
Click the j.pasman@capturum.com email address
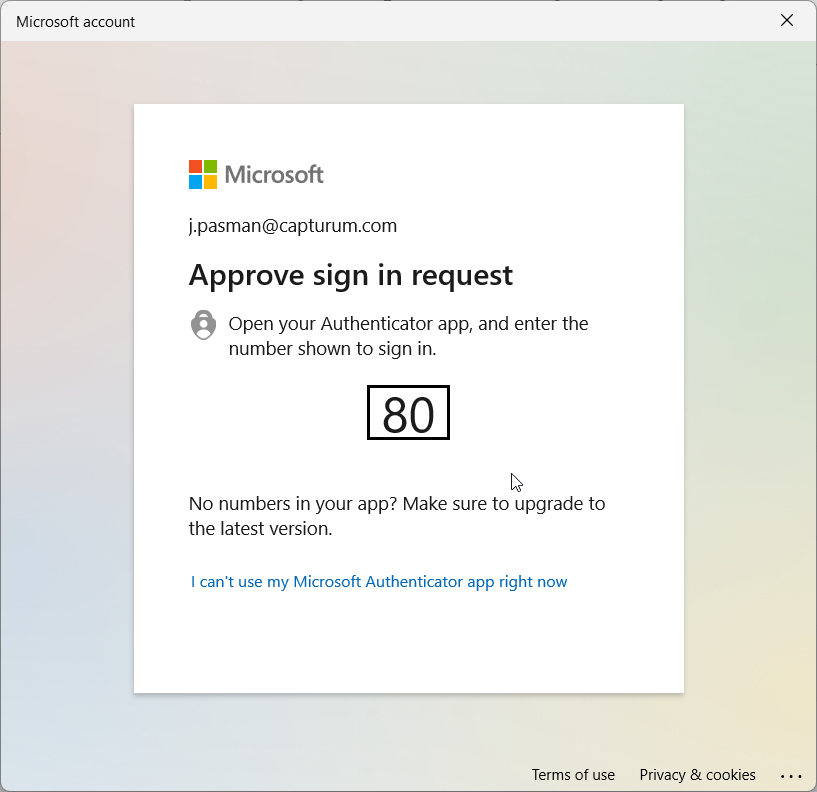[x=293, y=226]
